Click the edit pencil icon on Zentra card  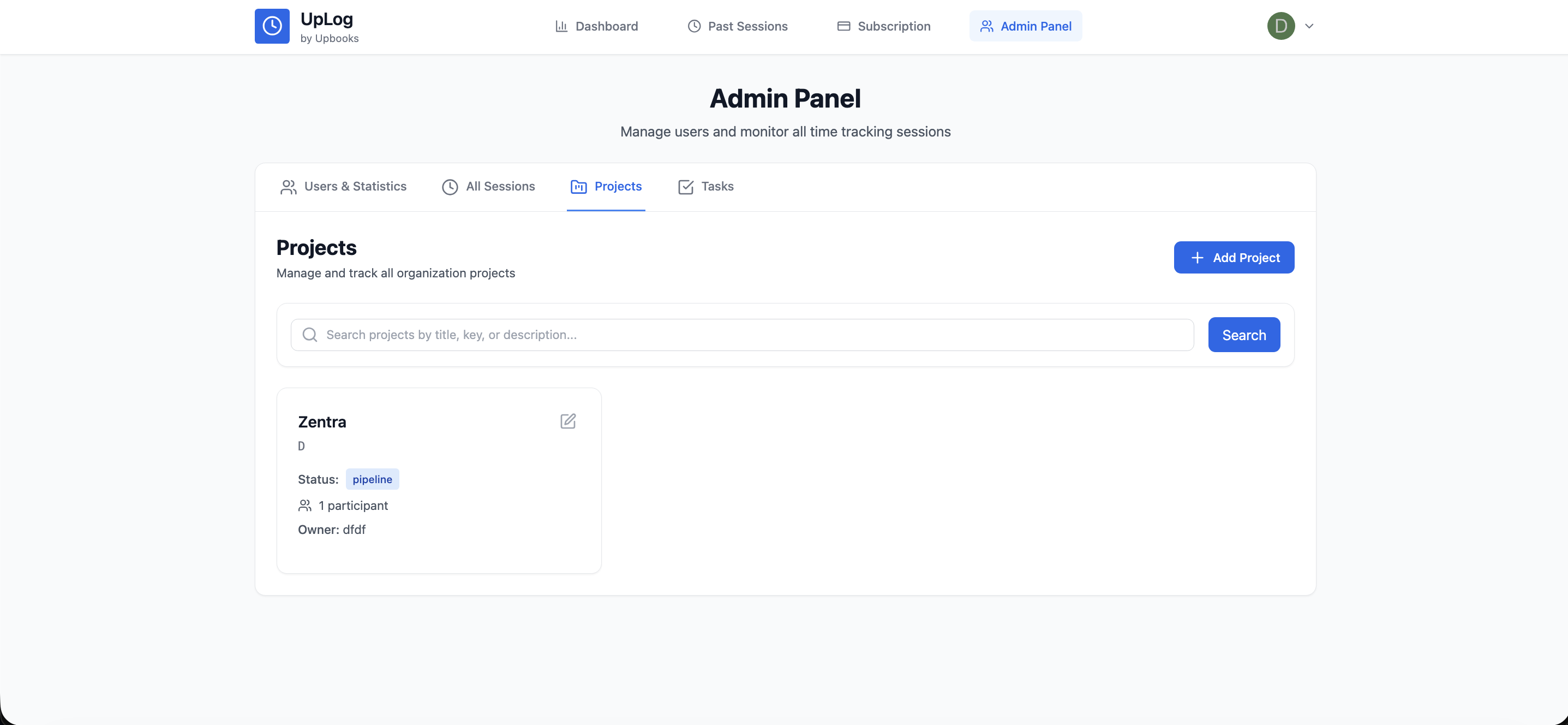pyautogui.click(x=568, y=421)
